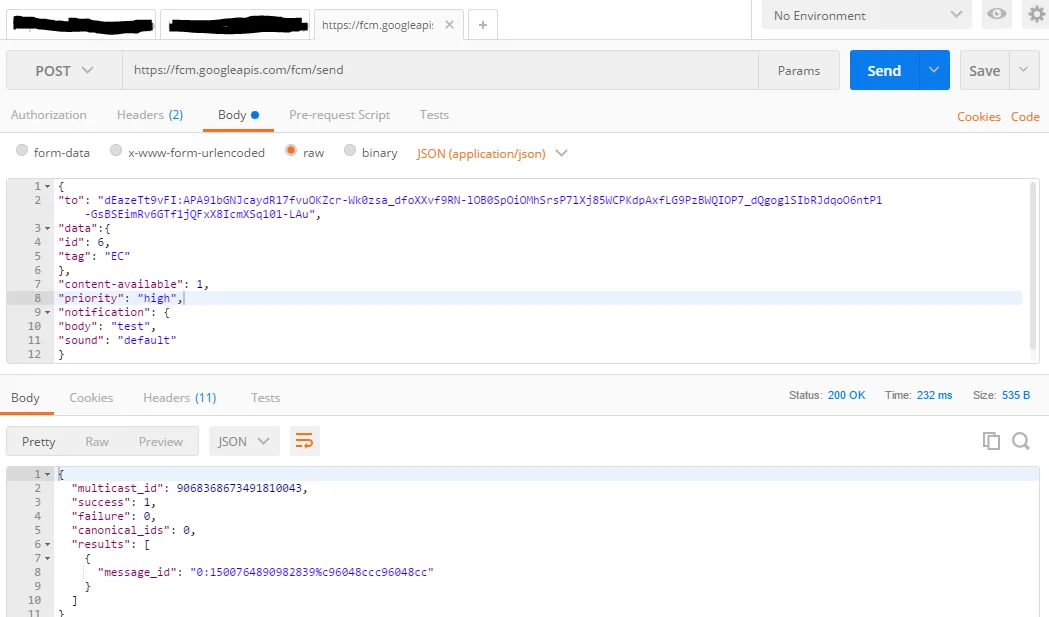Open the response Headers (11) tab
The width and height of the screenshot is (1049, 617).
pyautogui.click(x=179, y=398)
